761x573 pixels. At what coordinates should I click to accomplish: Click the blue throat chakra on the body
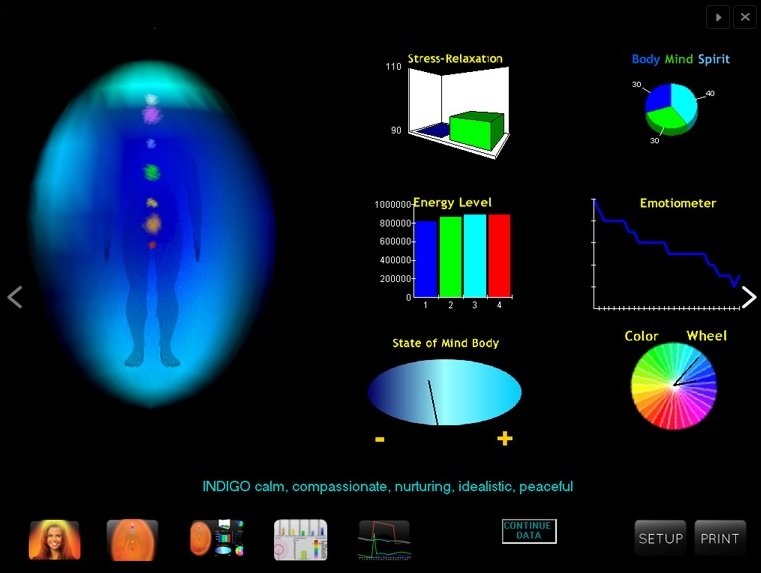click(x=151, y=143)
